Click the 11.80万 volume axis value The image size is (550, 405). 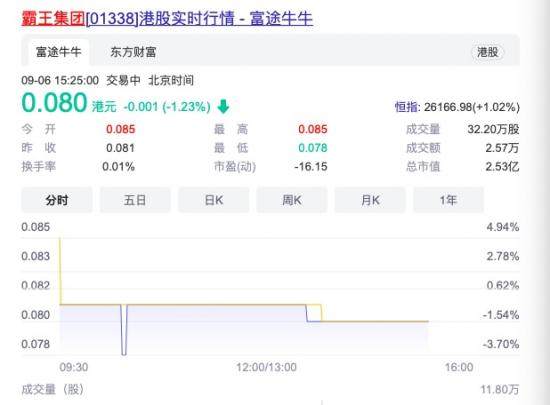500,389
